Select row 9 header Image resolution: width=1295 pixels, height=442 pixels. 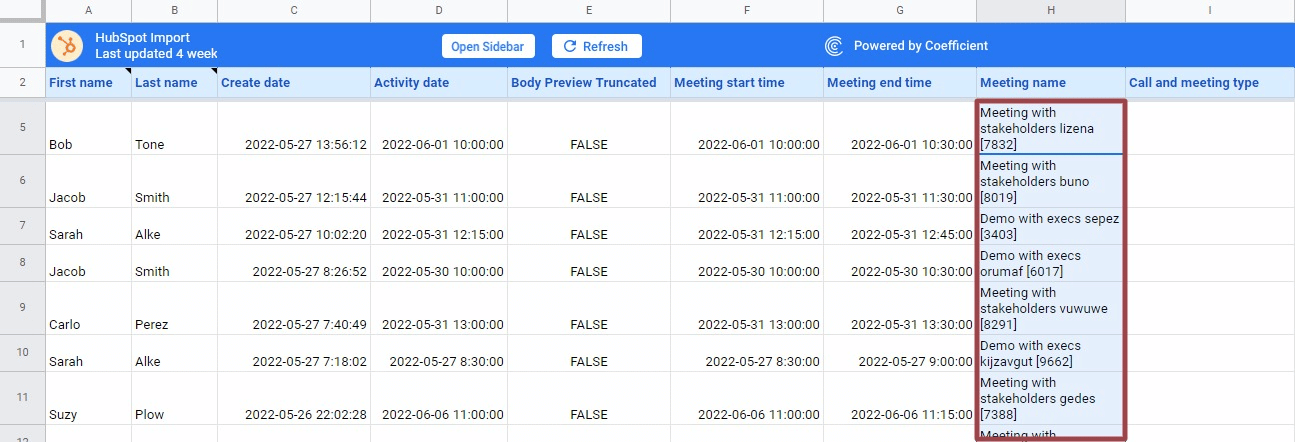(22, 308)
